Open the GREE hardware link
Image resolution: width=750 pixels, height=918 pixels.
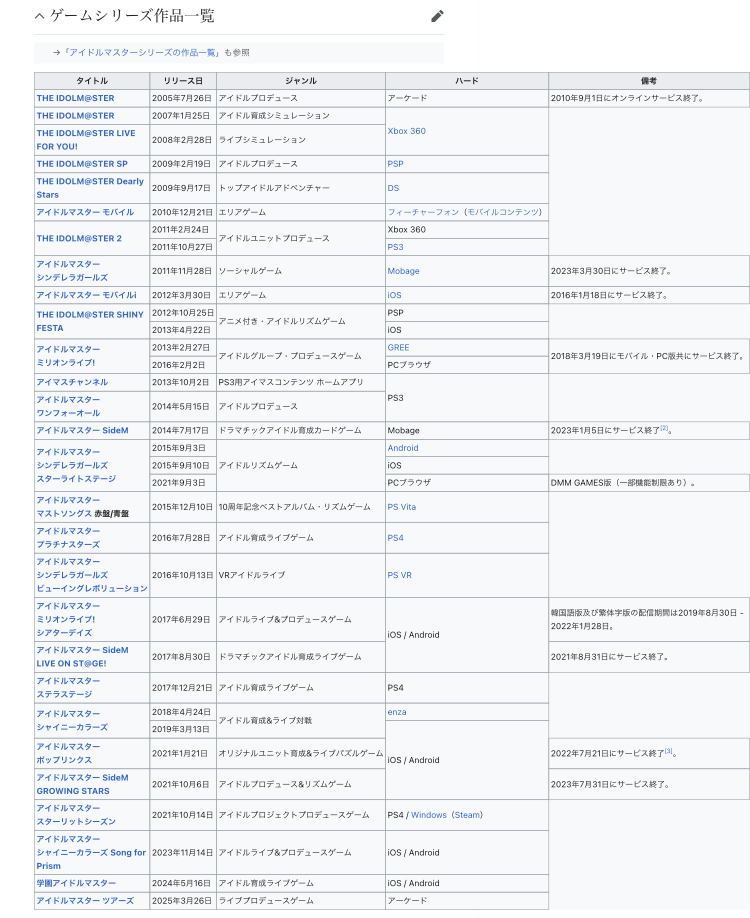pyautogui.click(x=398, y=348)
